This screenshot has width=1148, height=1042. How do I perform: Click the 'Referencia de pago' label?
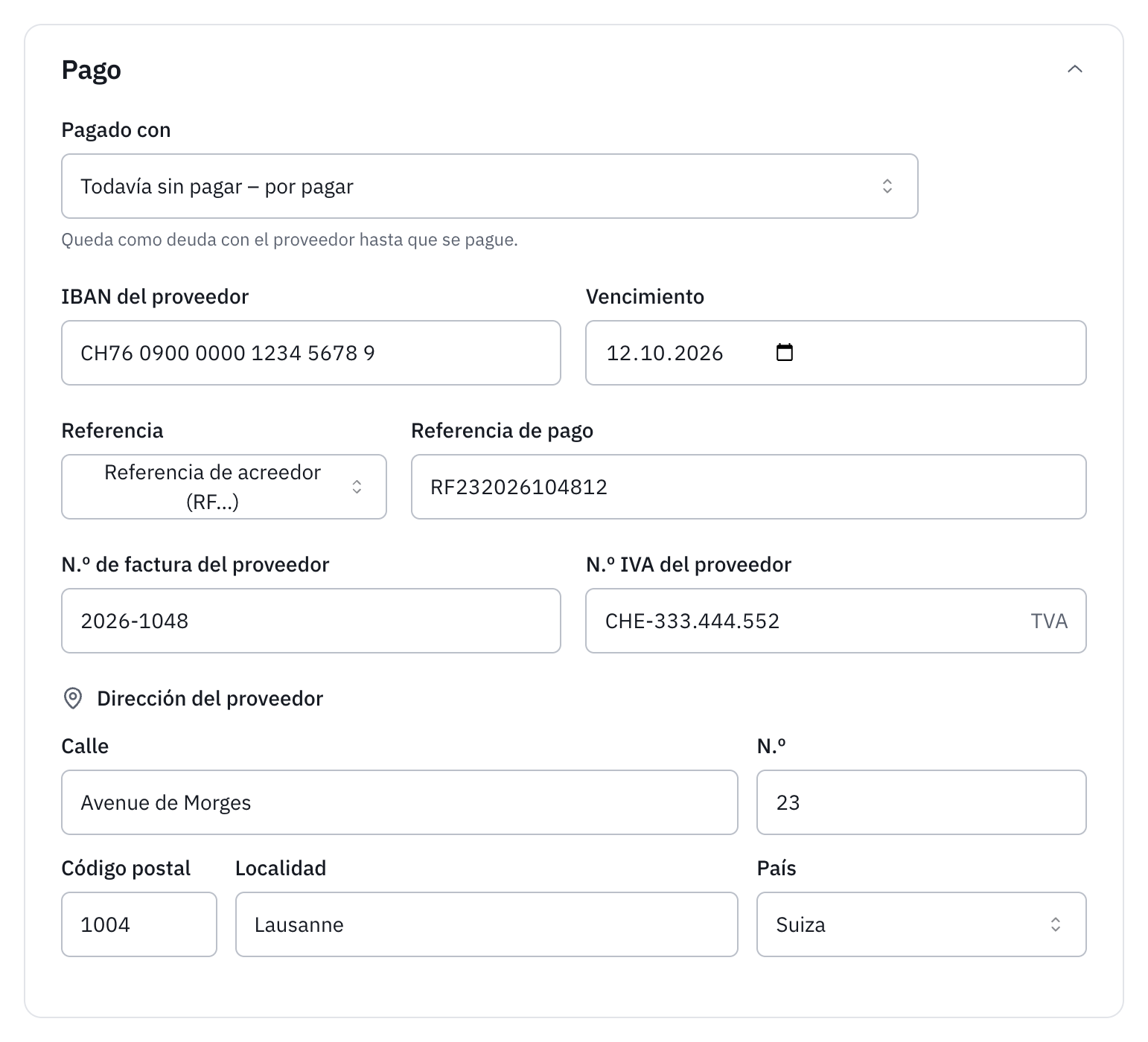503,431
